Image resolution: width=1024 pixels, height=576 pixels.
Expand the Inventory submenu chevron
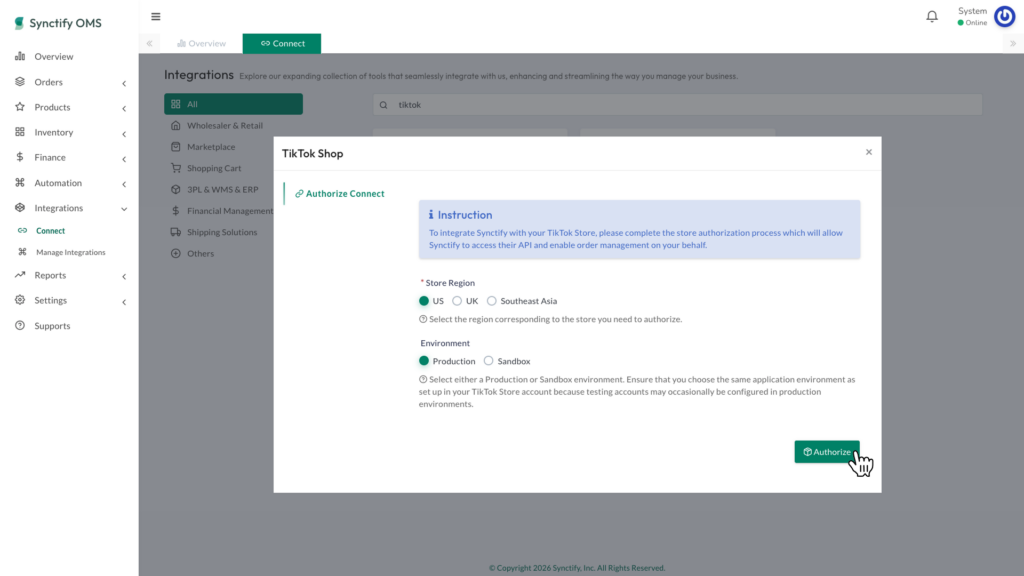pos(124,134)
